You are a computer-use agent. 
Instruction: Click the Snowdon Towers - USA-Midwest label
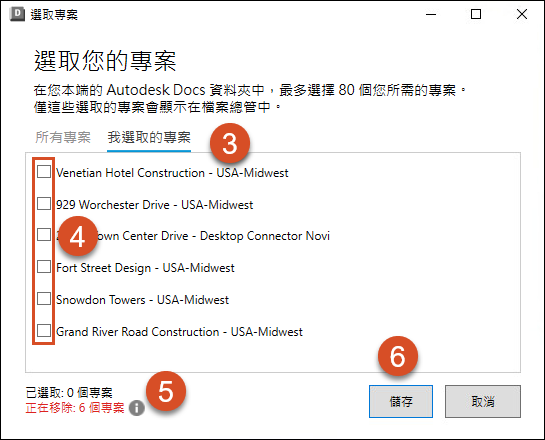click(143, 300)
